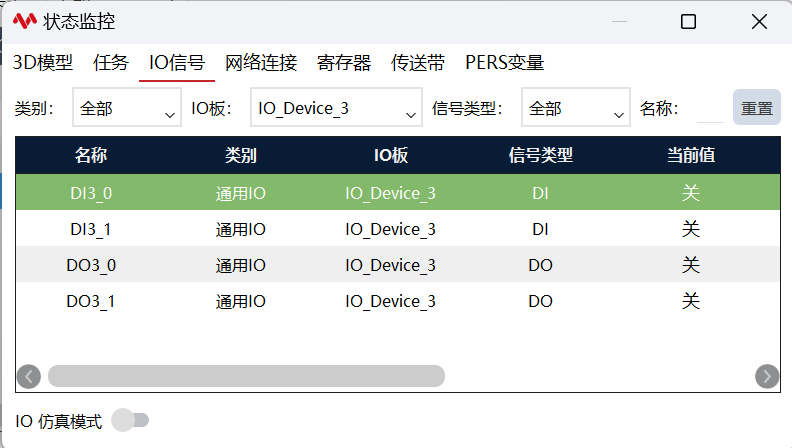
Task: Select the IO信号 tab
Action: (177, 63)
